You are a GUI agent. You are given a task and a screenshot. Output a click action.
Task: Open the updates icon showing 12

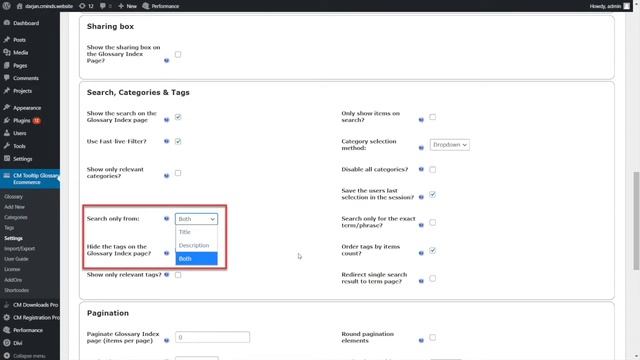86,6
